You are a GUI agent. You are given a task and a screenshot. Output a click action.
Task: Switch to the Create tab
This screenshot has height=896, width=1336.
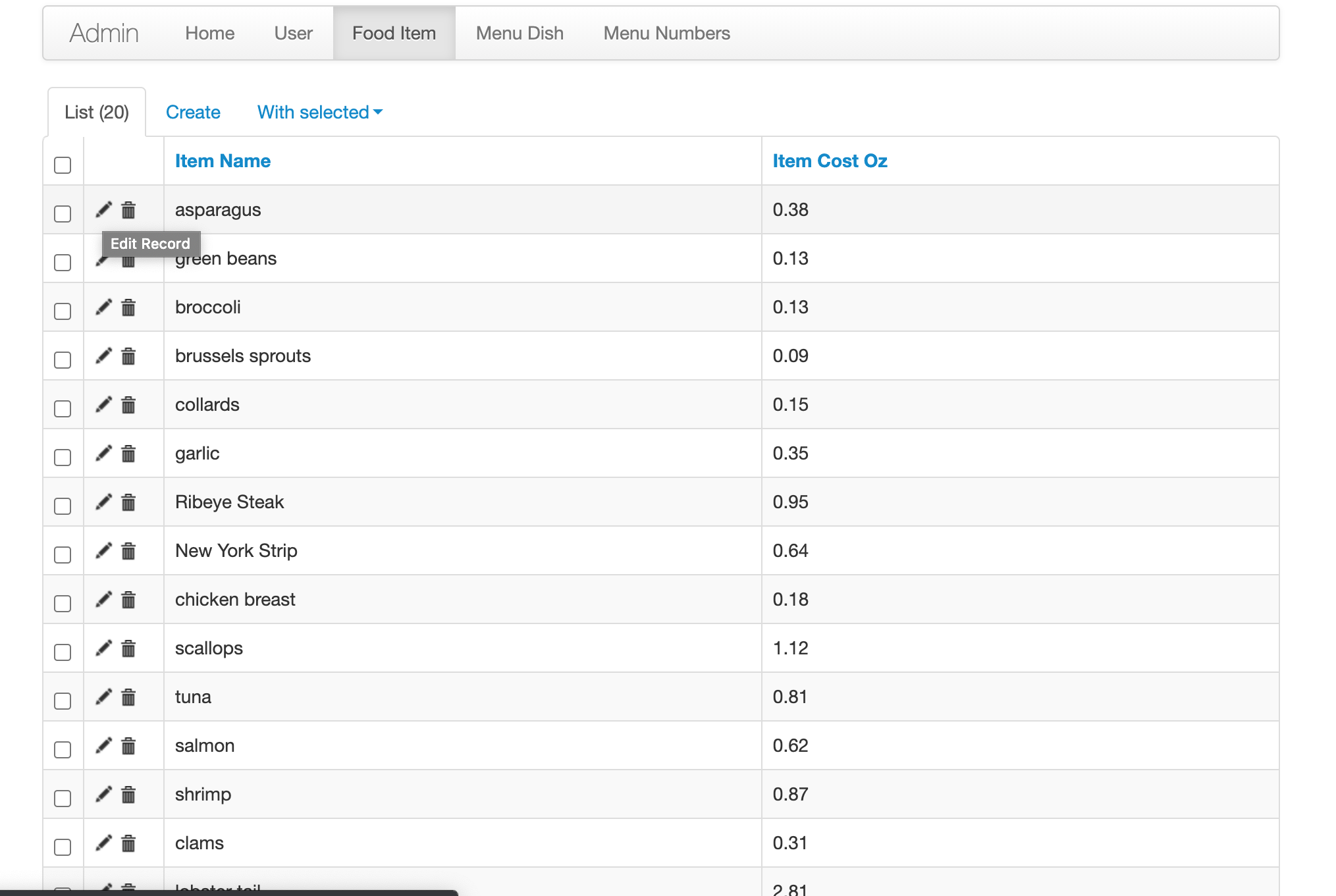[193, 113]
